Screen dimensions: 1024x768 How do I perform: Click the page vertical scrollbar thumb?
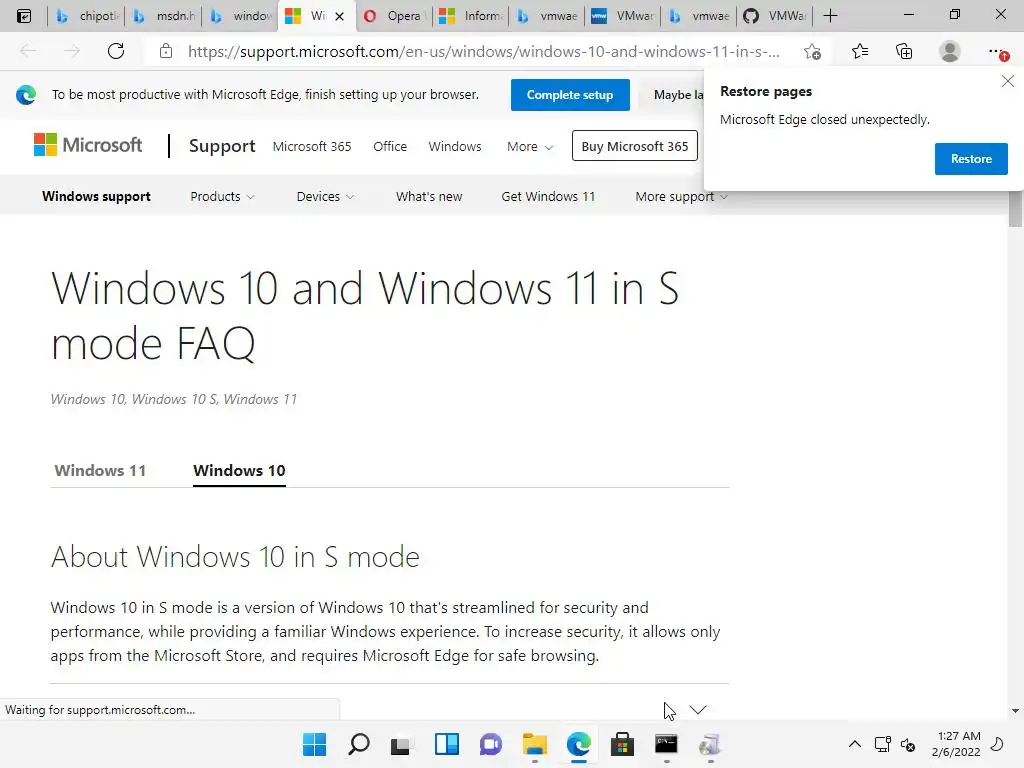1015,210
